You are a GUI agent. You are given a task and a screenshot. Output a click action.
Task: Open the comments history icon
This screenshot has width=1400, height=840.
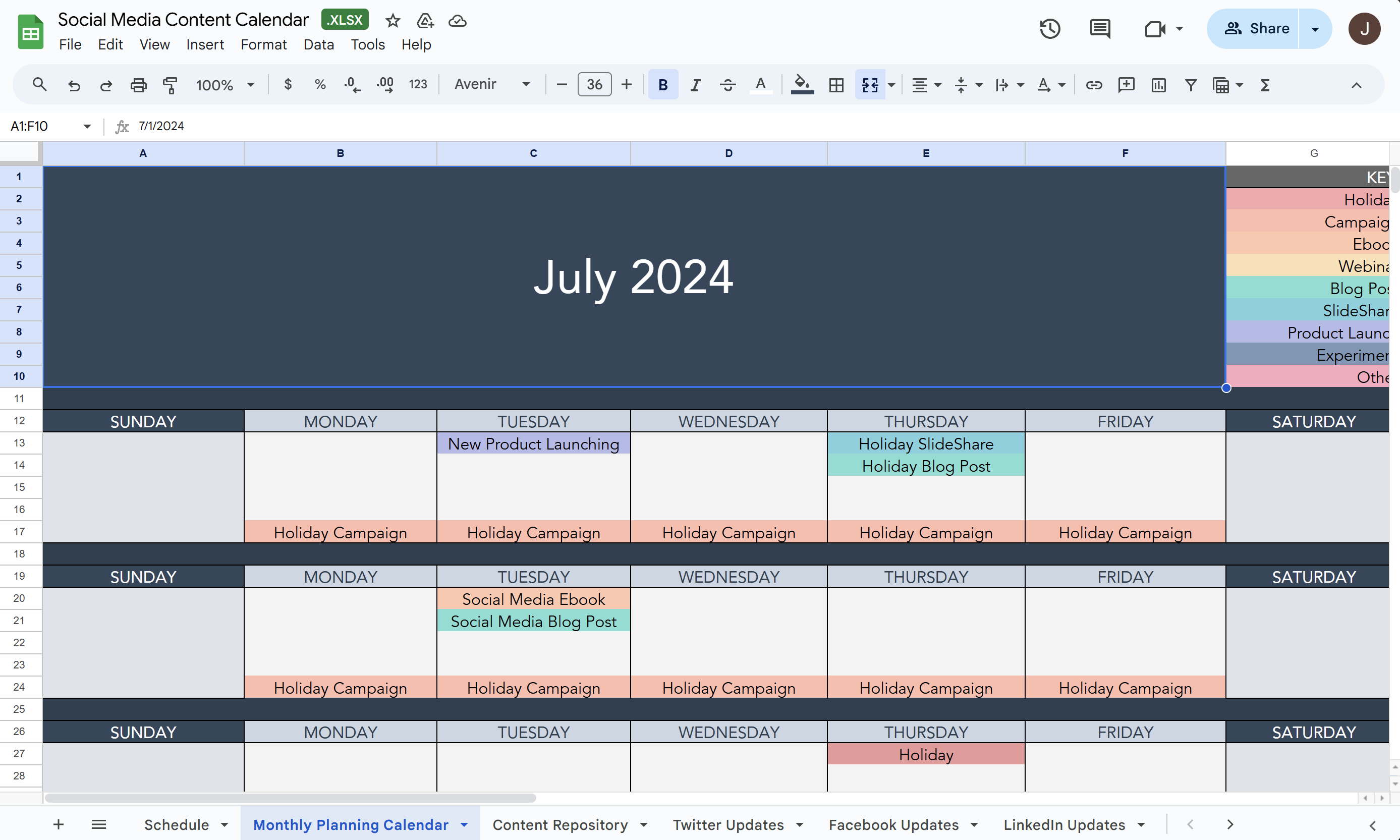pos(1099,28)
